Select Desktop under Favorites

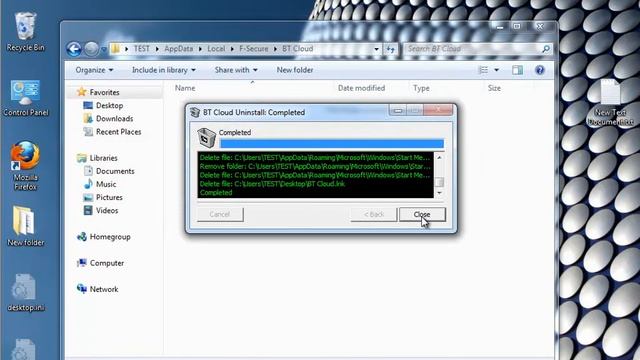[109, 105]
